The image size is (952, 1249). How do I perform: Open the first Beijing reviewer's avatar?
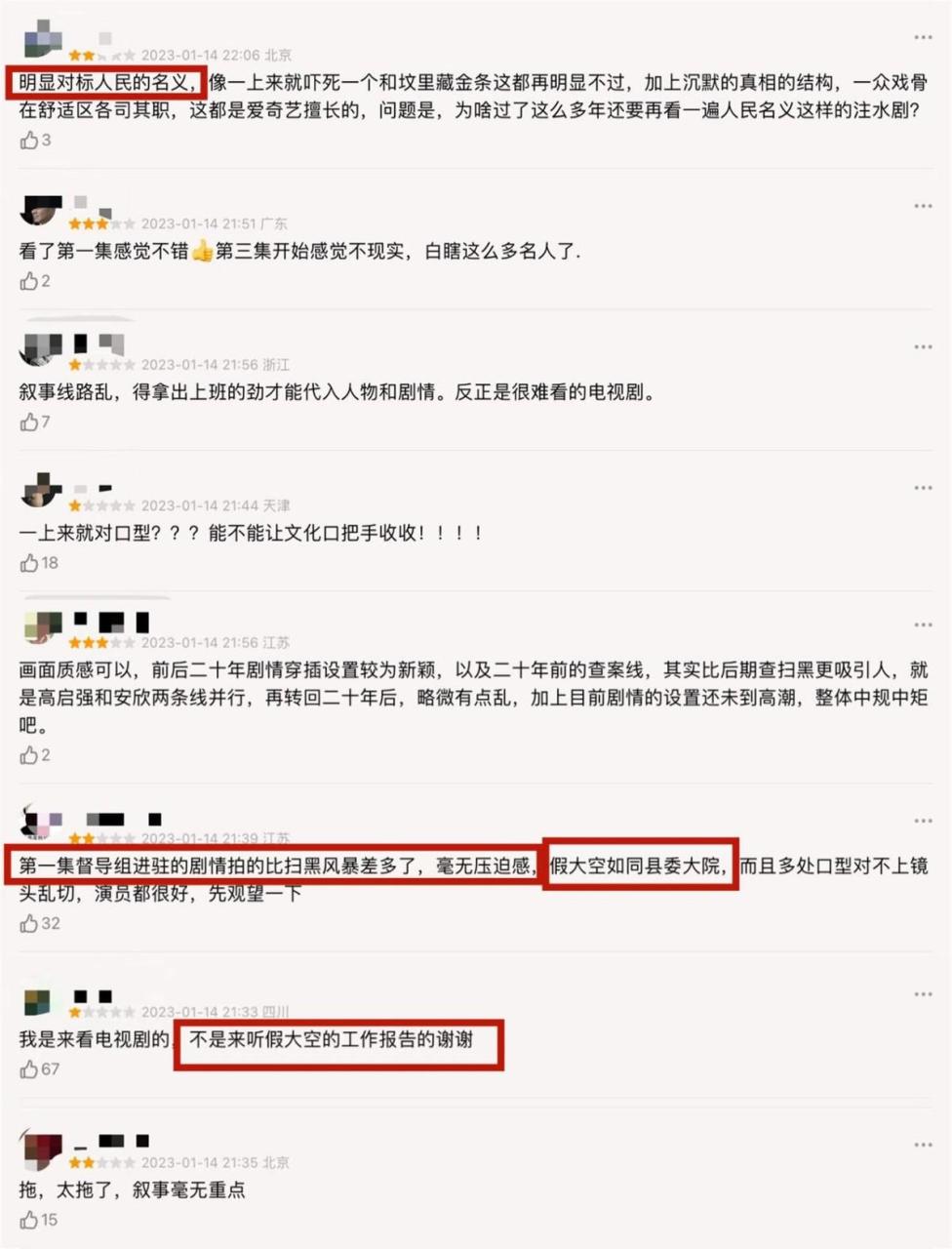[x=42, y=42]
